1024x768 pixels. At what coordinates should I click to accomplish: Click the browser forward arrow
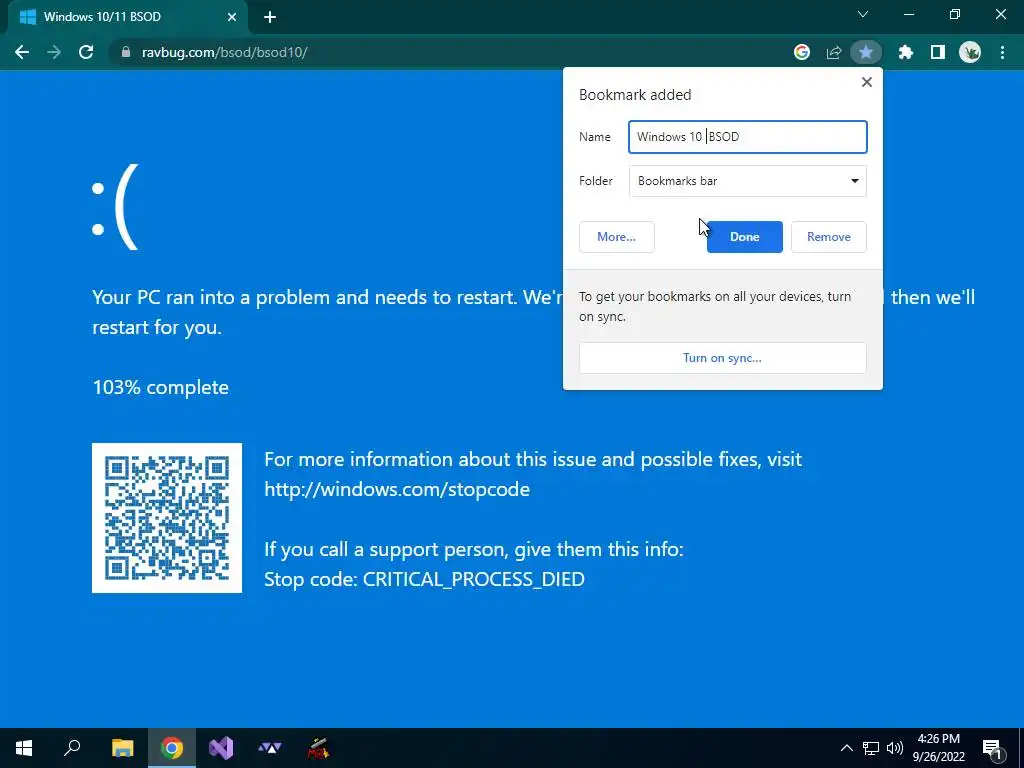(54, 52)
